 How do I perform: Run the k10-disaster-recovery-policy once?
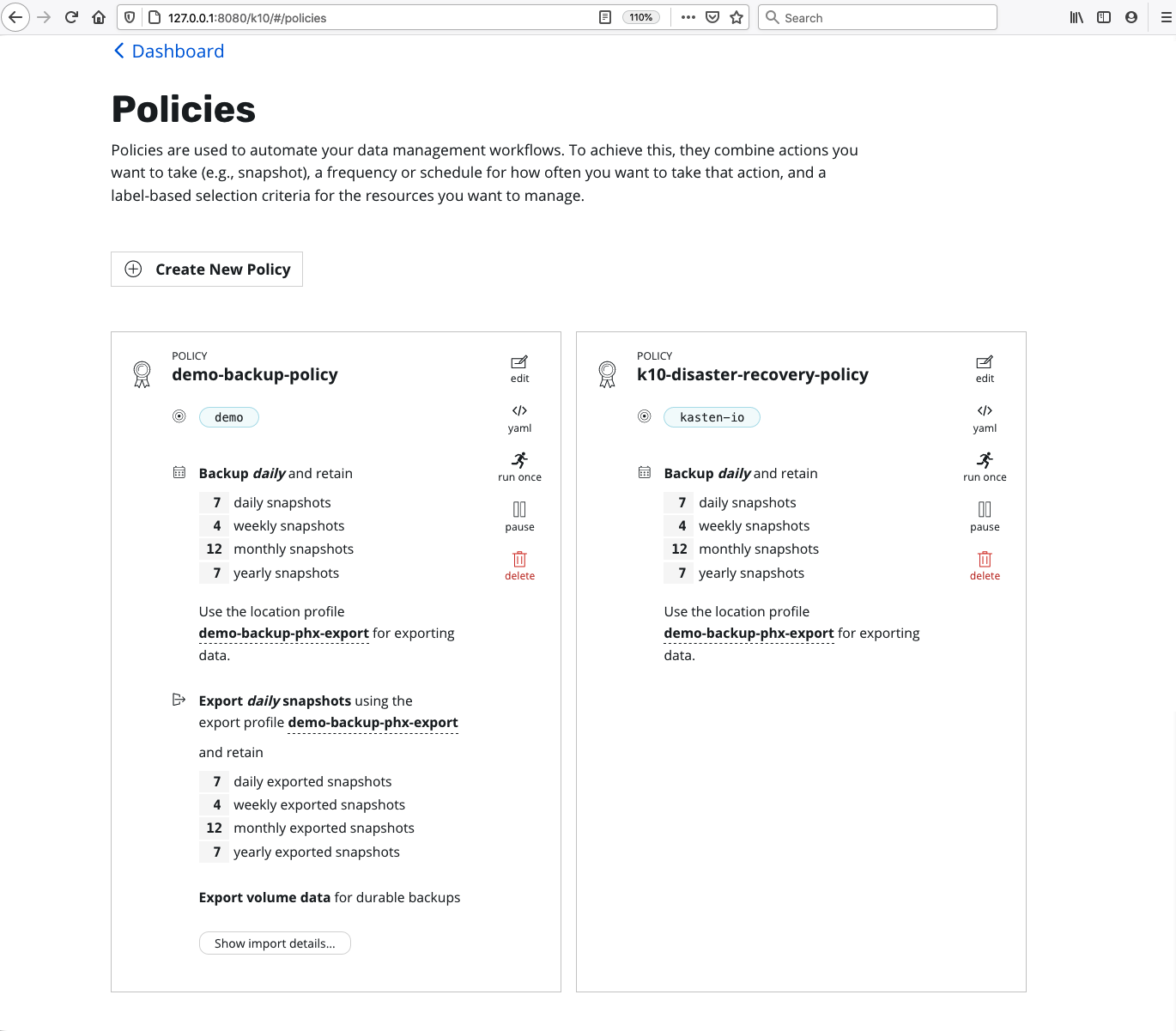(x=984, y=466)
